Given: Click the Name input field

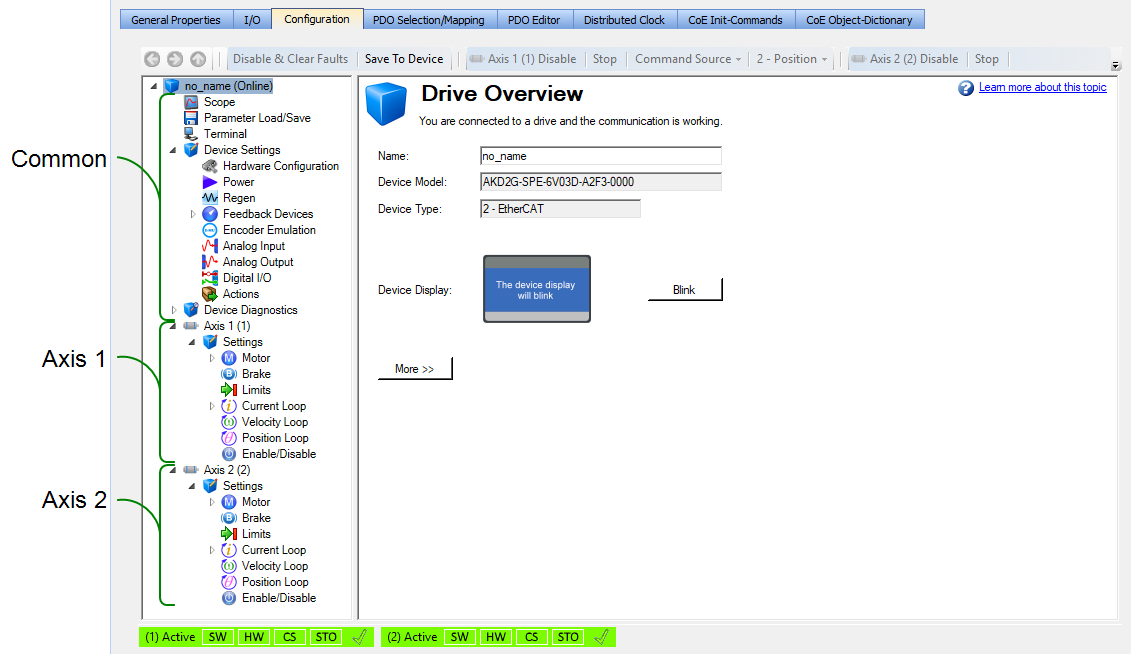Looking at the screenshot, I should [x=601, y=156].
